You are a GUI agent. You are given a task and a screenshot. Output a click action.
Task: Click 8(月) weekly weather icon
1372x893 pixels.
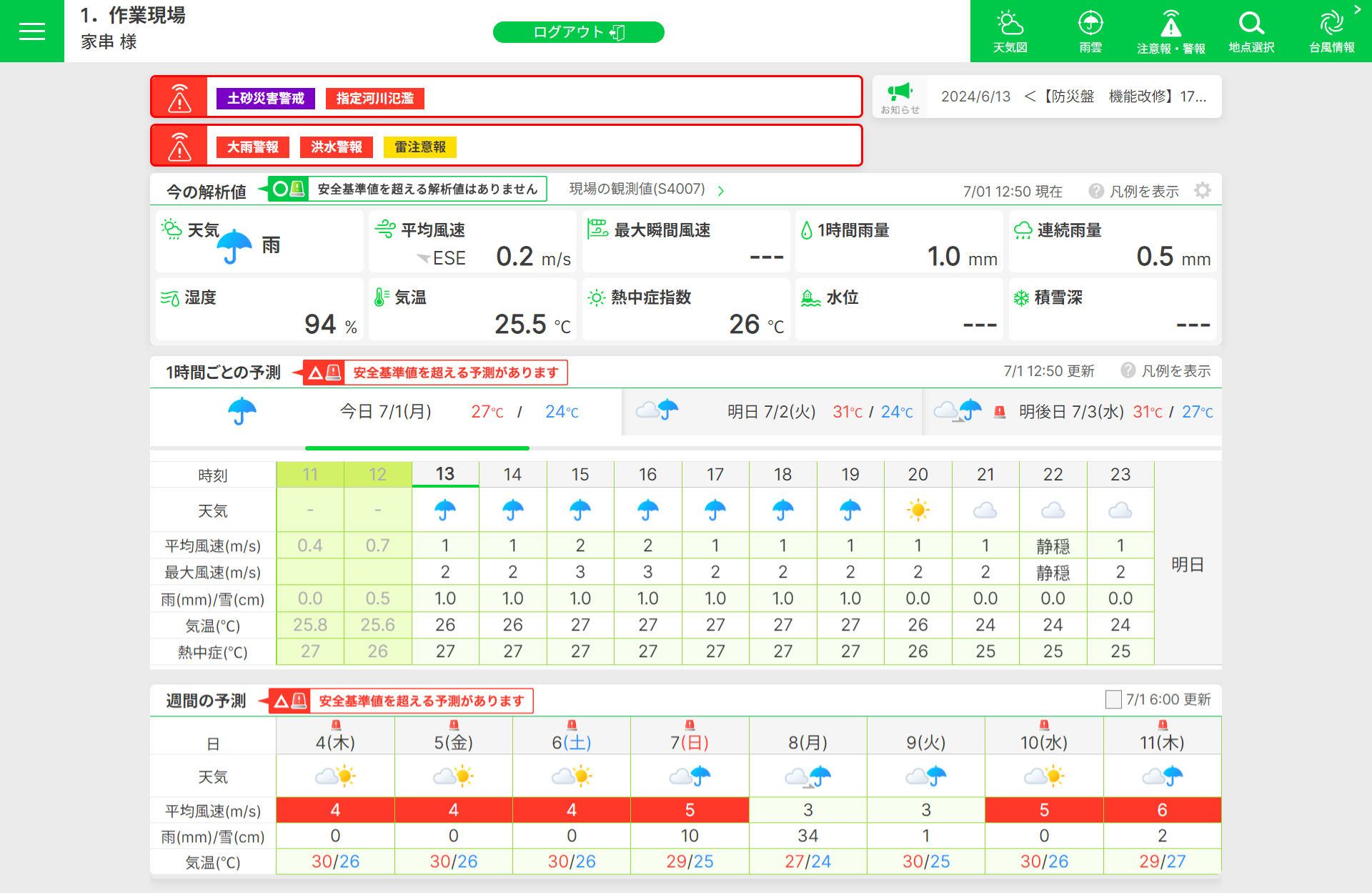808,776
